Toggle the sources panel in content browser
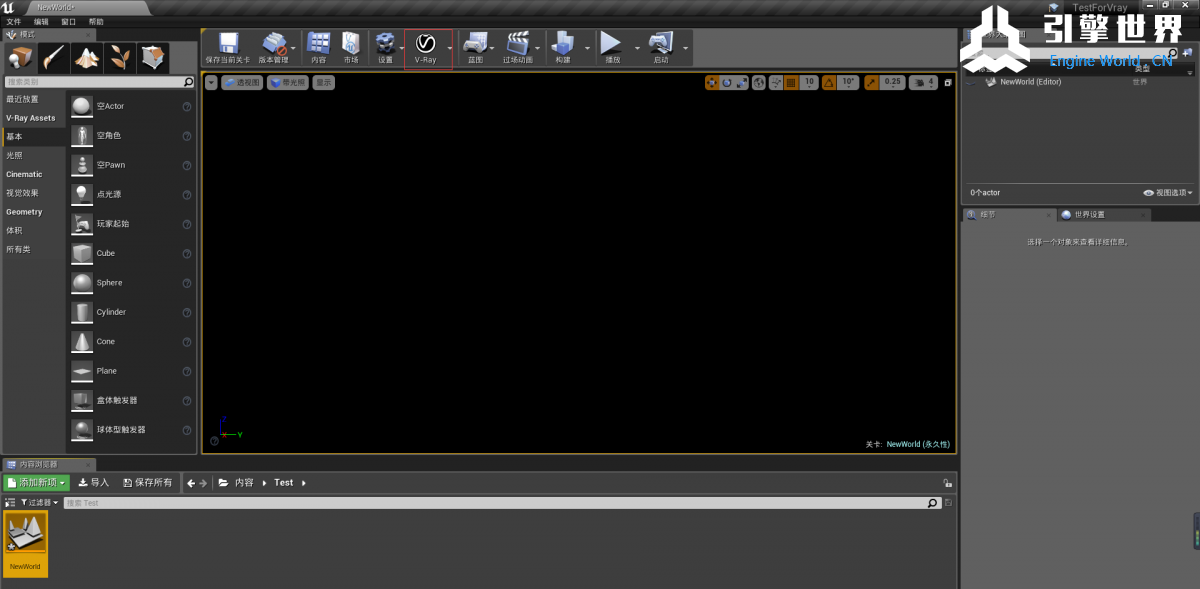The height and width of the screenshot is (589, 1200). 10,503
